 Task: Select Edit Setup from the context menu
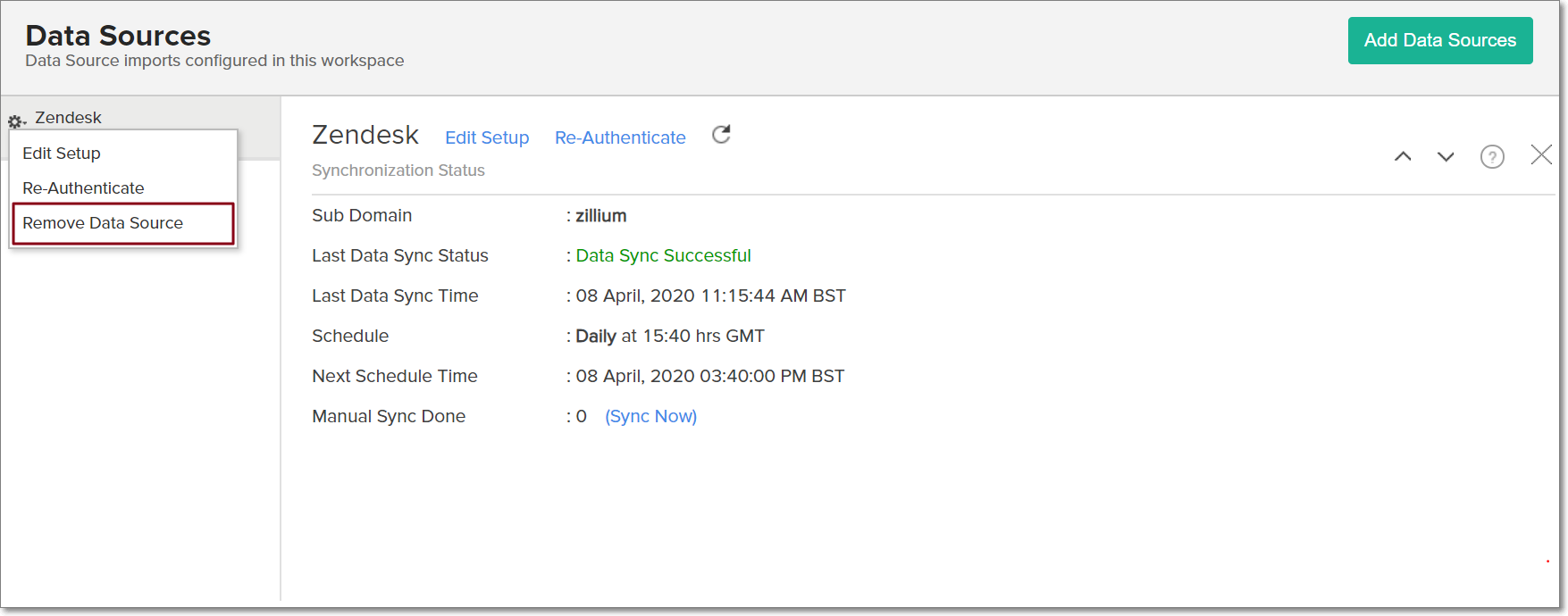pos(62,154)
